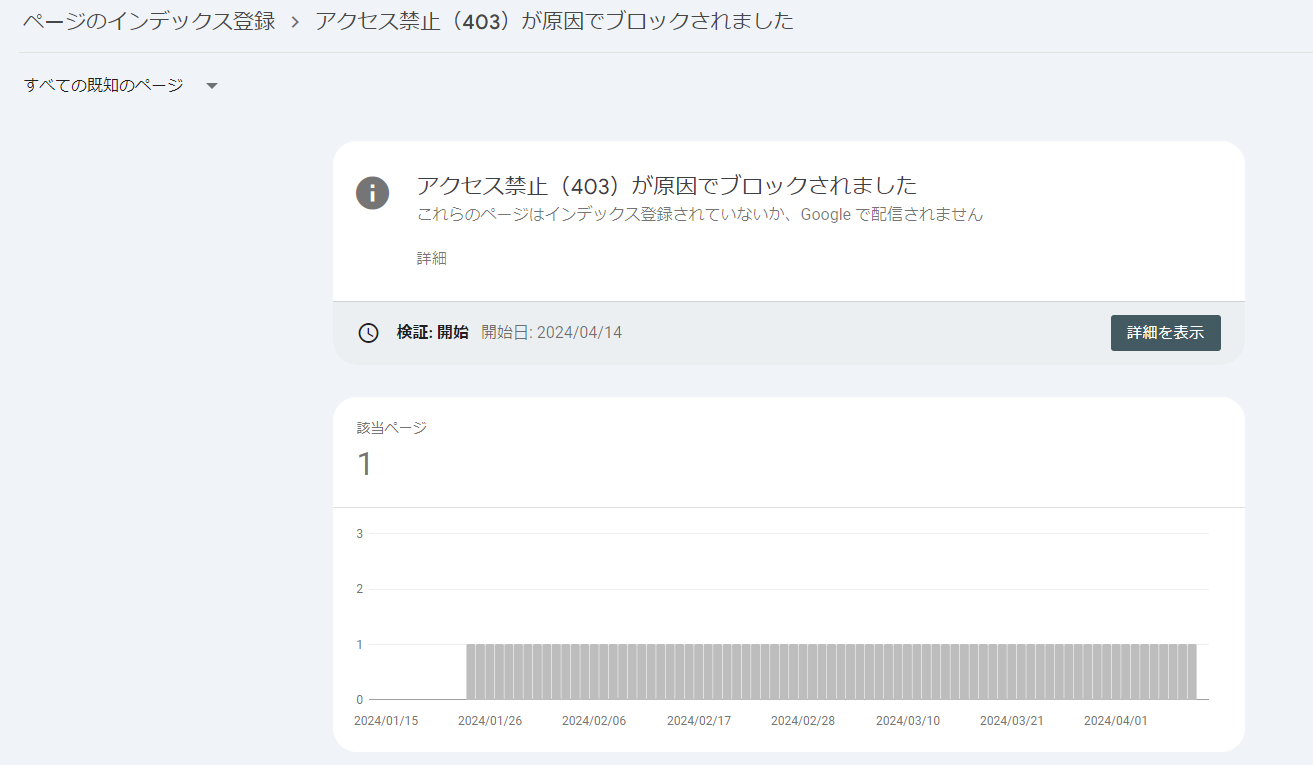This screenshot has height=765, width=1313.
Task: Go back to ページのインデックス登録 via breadcrumb
Action: click(148, 20)
